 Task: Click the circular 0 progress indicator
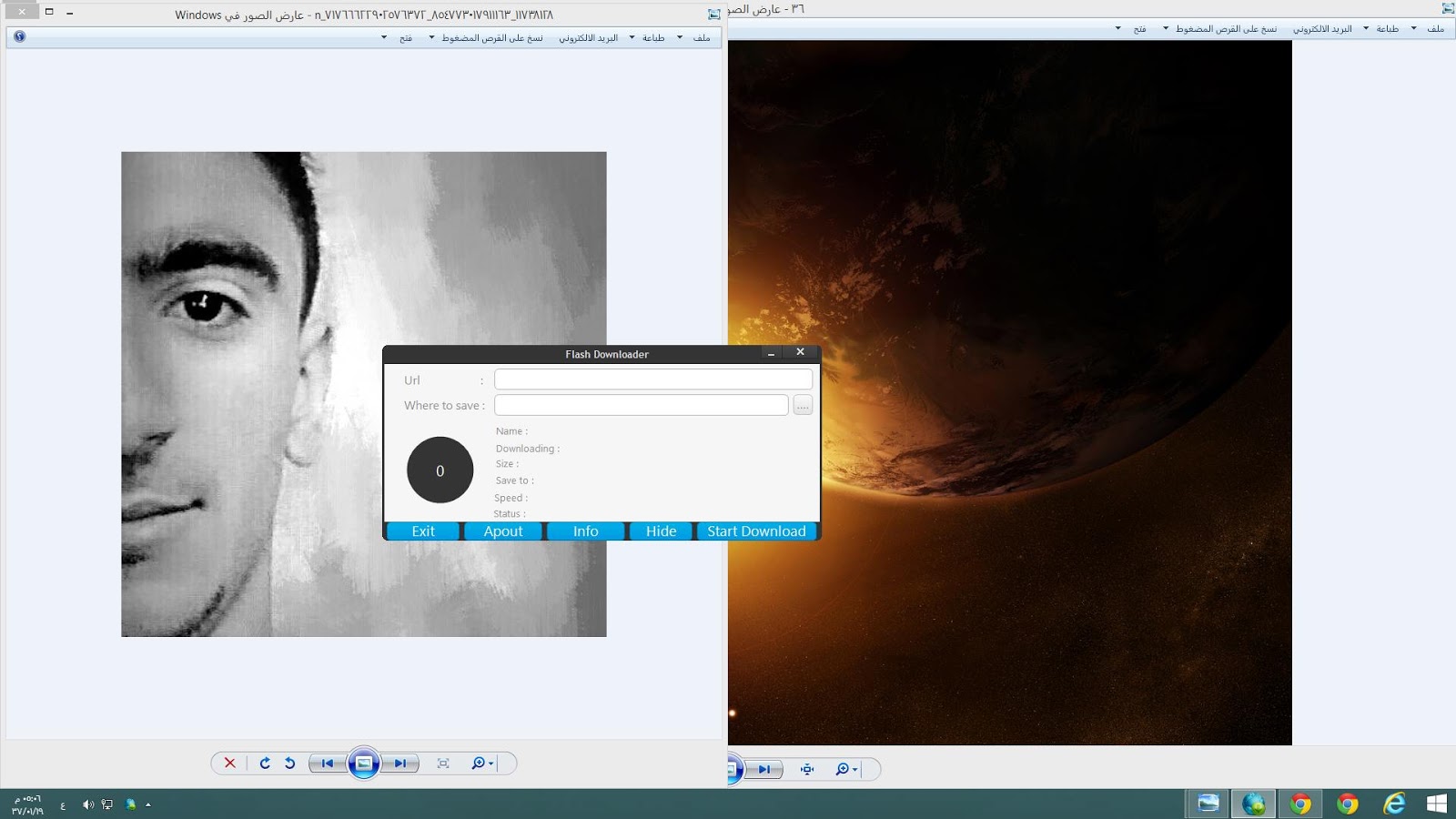coord(440,470)
